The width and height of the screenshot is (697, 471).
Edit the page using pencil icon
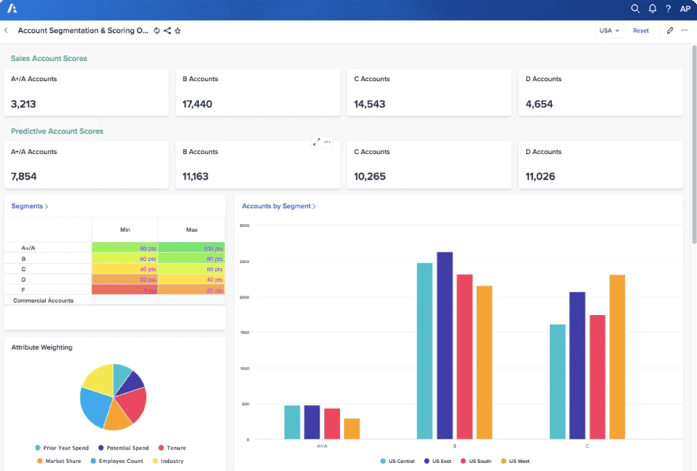click(x=670, y=30)
